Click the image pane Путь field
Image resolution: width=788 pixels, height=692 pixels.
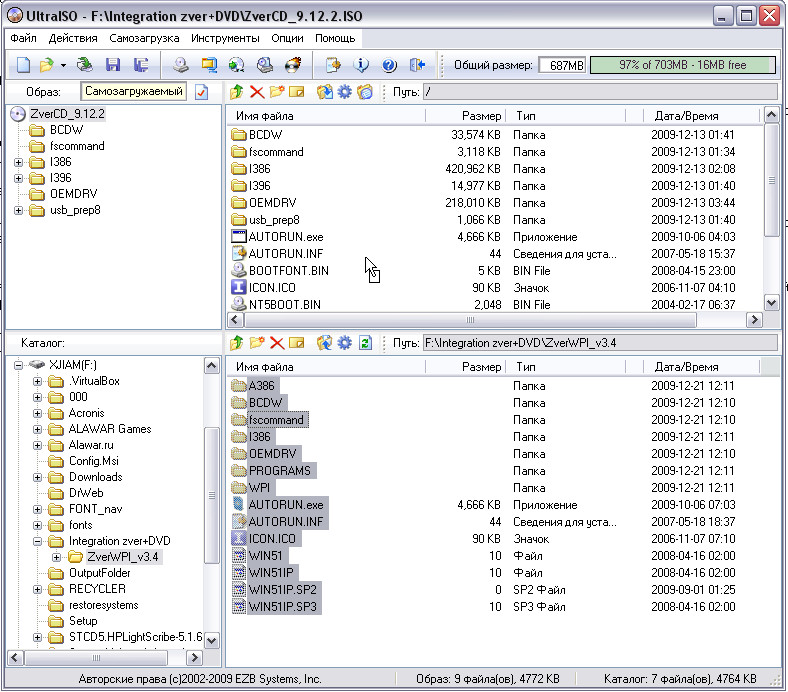[x=600, y=92]
